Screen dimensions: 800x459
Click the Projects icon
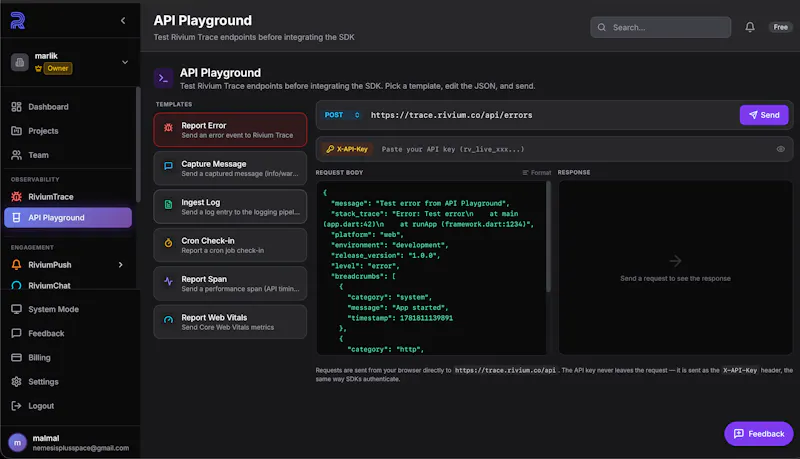pos(16,131)
